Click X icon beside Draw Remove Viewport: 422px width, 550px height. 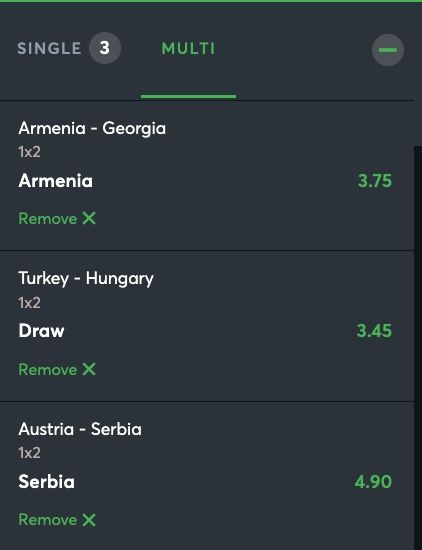pyautogui.click(x=89, y=369)
